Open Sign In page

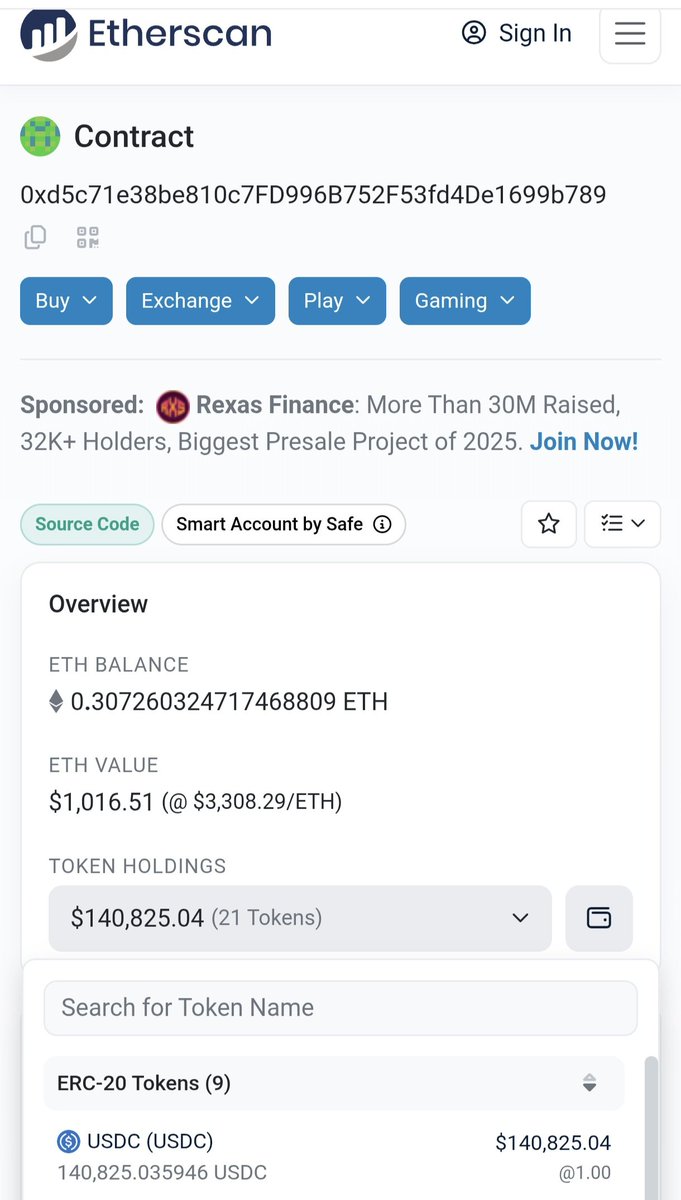(516, 33)
